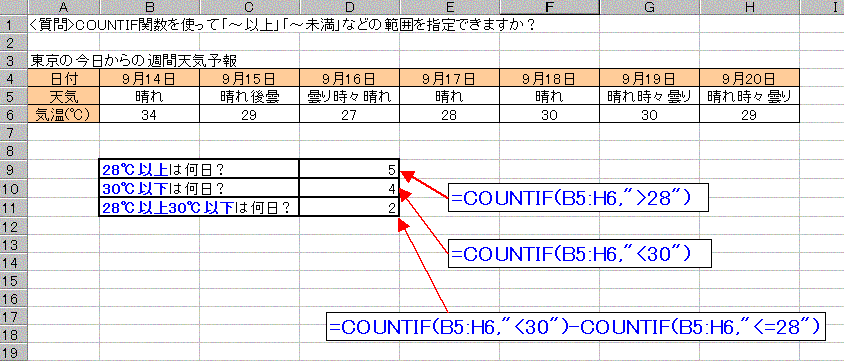
Task: Select the 日付 header cell
Action: point(64,79)
